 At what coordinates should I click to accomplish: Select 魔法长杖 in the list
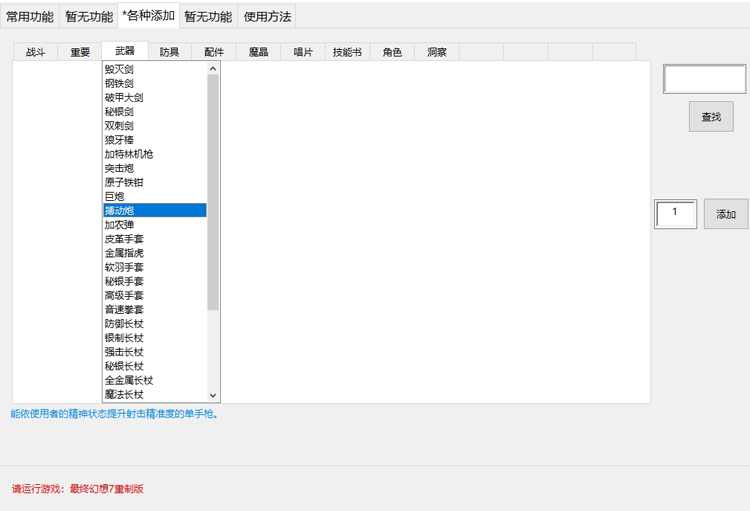(x=155, y=394)
